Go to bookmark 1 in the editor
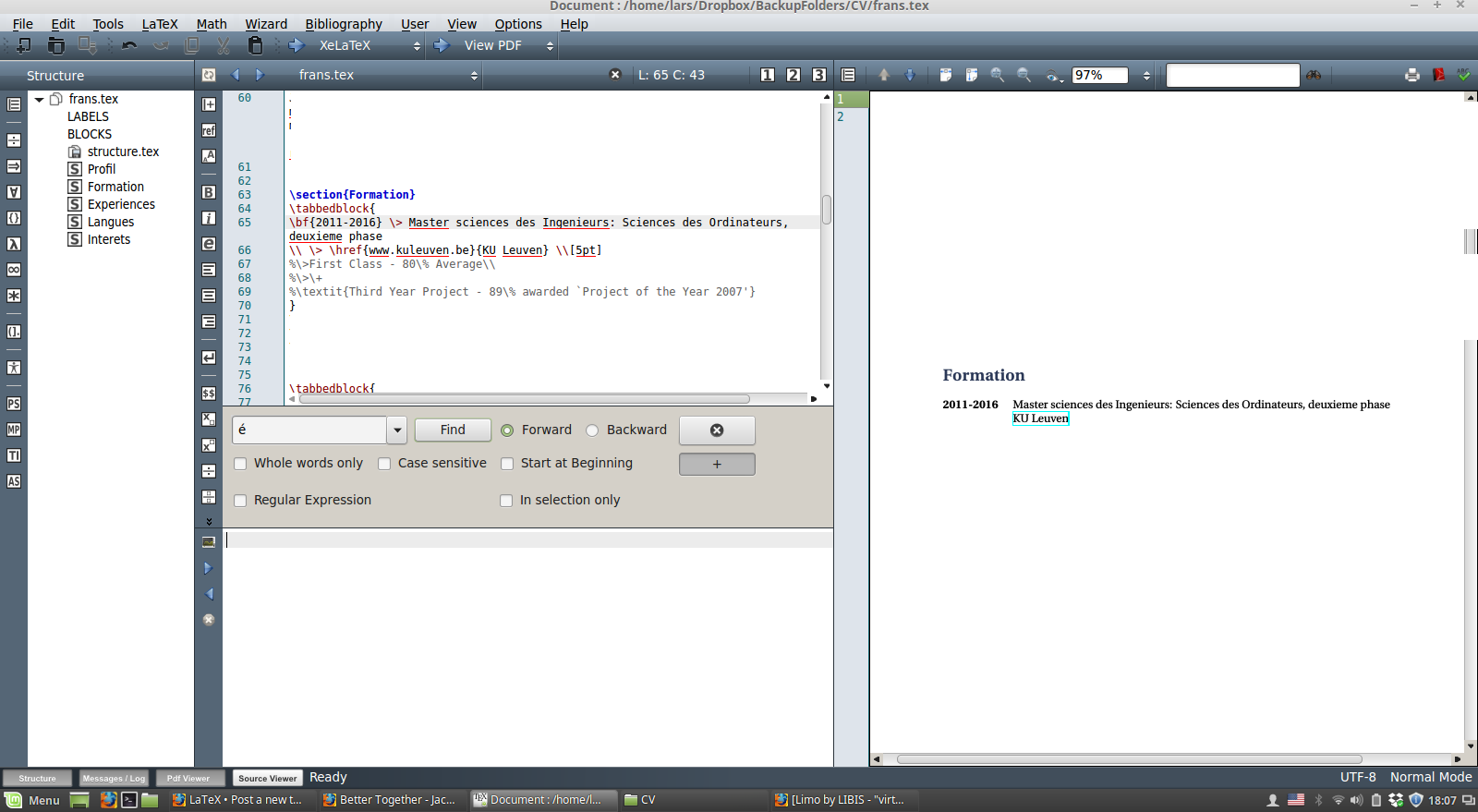Image resolution: width=1478 pixels, height=812 pixels. [768, 75]
